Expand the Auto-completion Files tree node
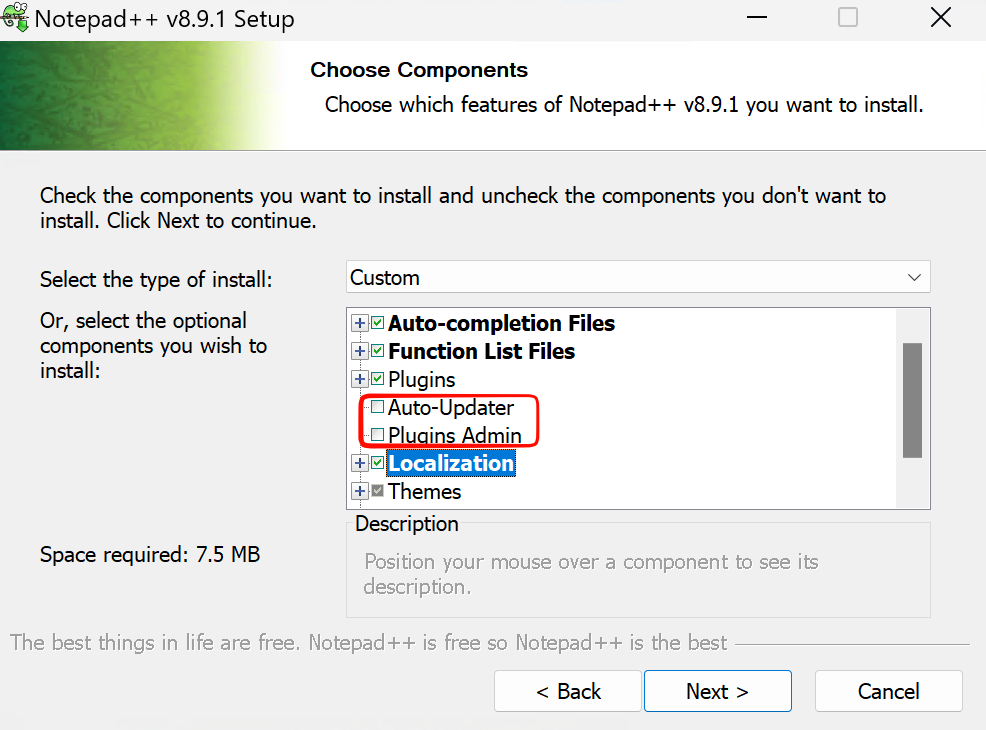986x730 pixels. [360, 323]
